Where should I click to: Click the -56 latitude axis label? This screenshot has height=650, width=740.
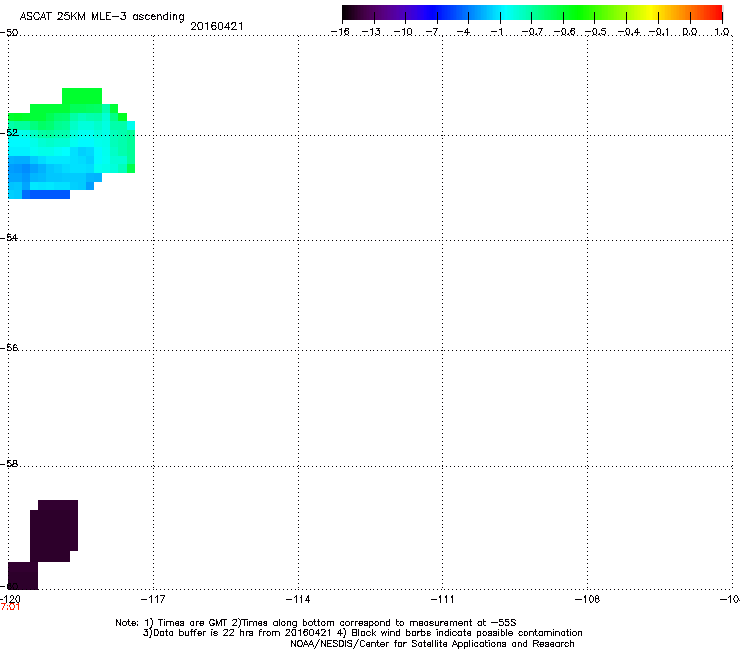click(x=9, y=347)
